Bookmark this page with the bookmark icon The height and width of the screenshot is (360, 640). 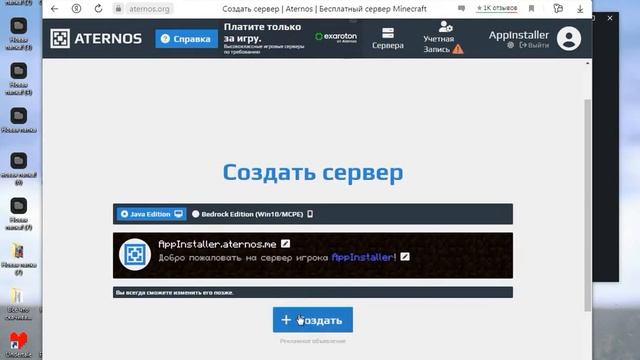pyautogui.click(x=531, y=9)
